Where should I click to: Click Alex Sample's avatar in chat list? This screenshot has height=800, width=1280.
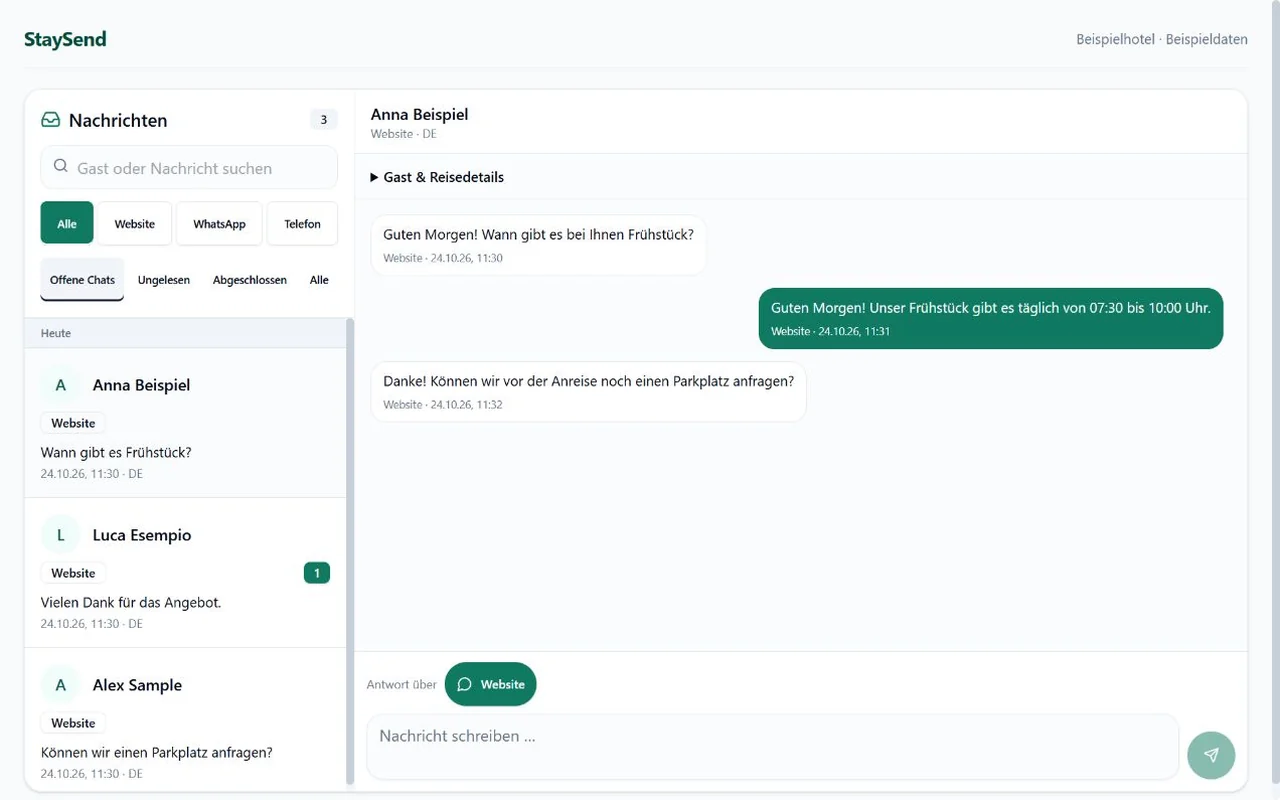(x=61, y=685)
